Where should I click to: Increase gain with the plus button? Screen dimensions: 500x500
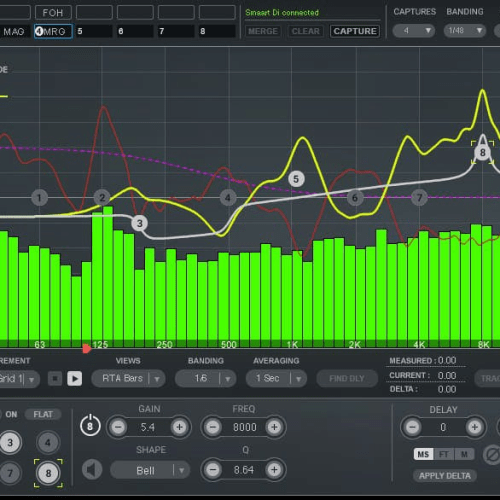pos(179,427)
